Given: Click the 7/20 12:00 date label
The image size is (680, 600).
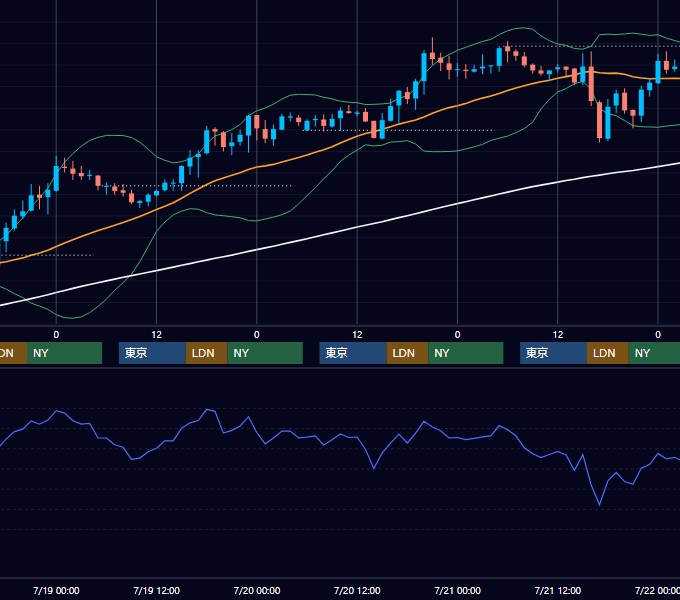Looking at the screenshot, I should point(357,590).
